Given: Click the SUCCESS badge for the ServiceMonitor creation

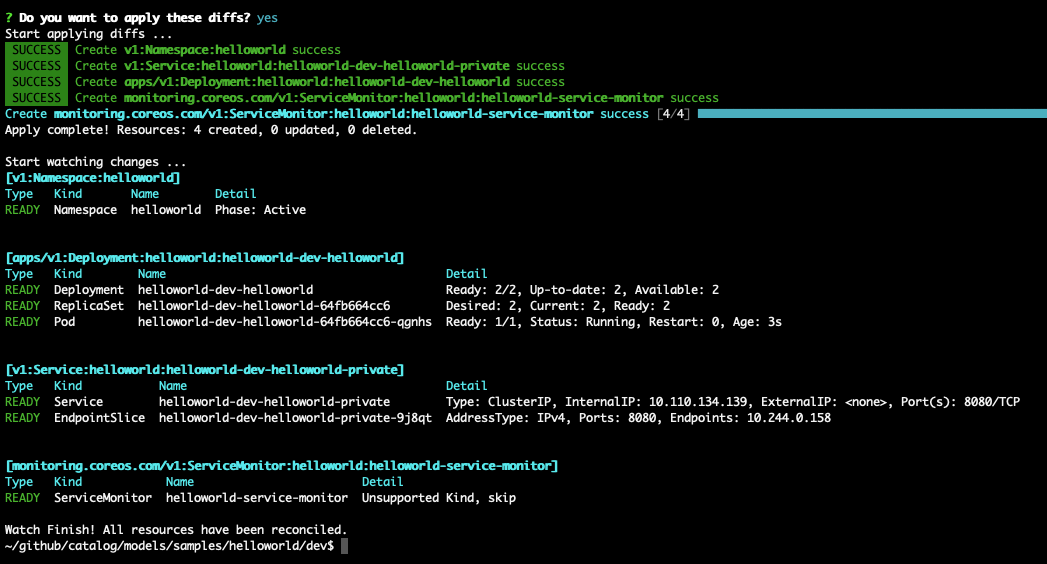Looking at the screenshot, I should tap(37, 98).
